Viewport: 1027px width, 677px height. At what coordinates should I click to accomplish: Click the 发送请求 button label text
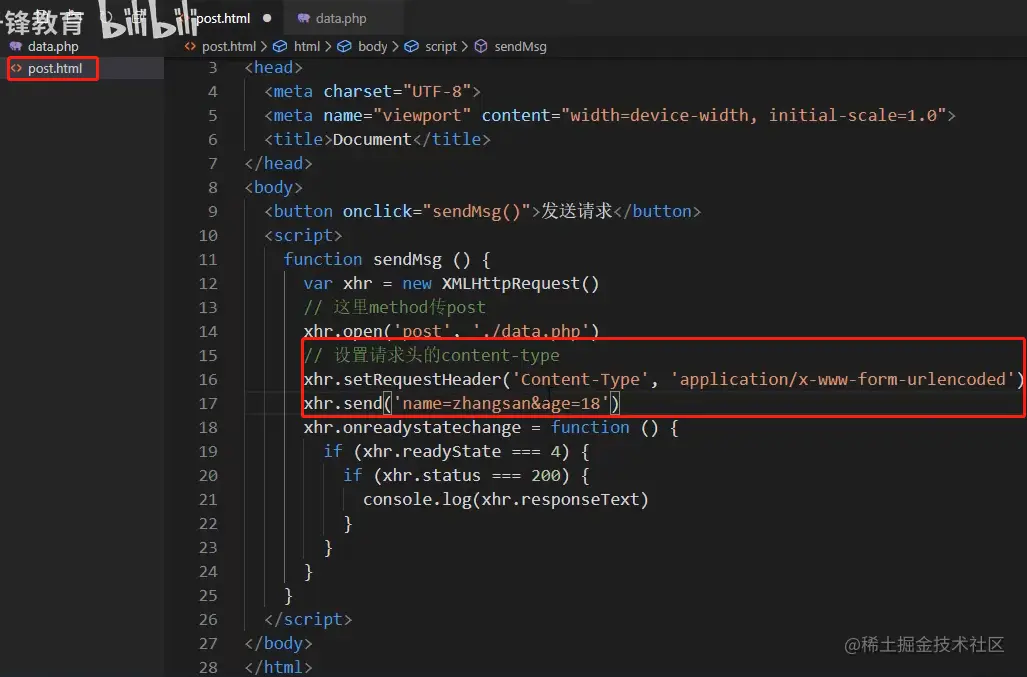tap(576, 211)
